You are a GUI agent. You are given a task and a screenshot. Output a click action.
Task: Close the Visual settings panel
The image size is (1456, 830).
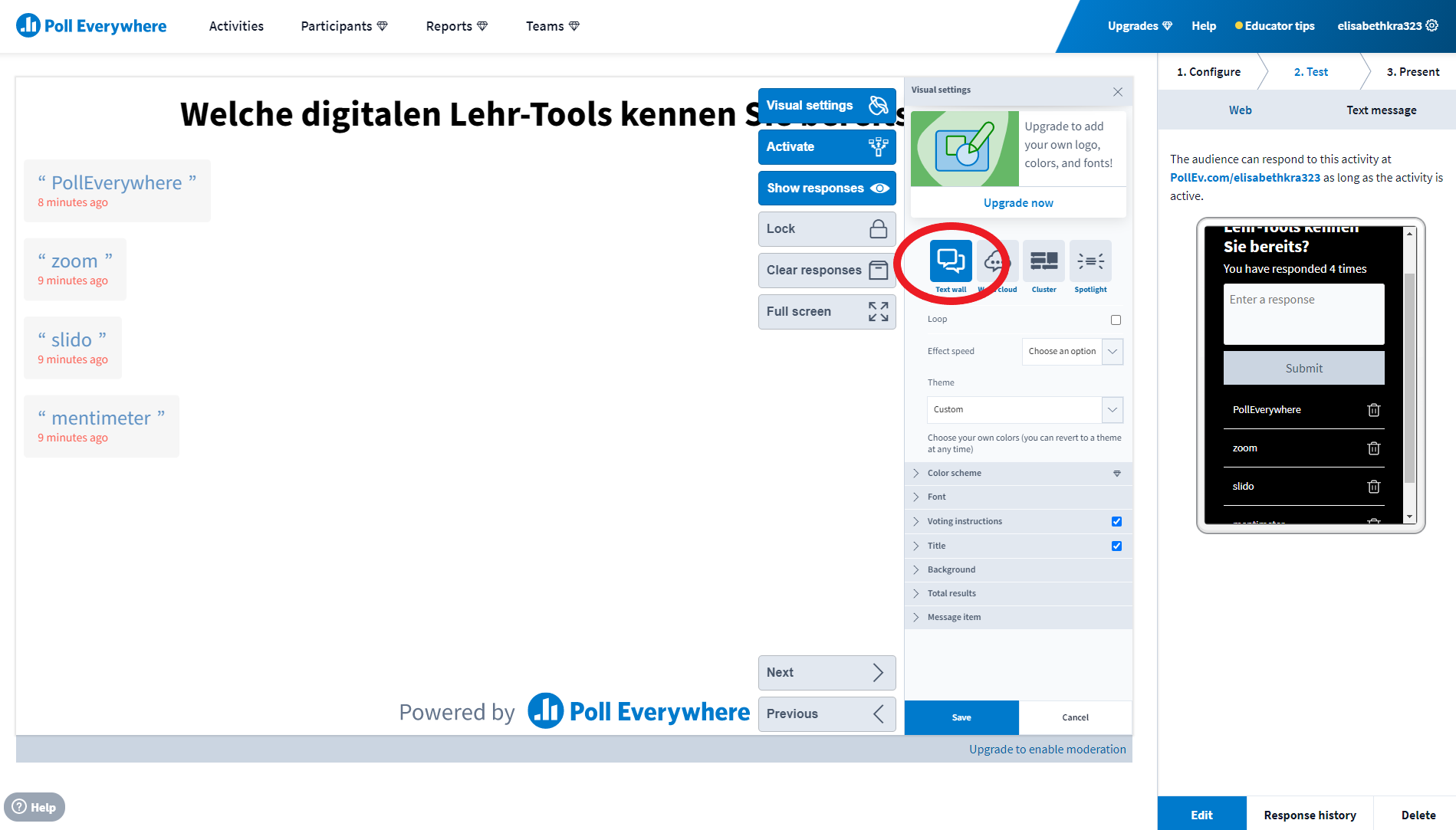tap(1118, 92)
